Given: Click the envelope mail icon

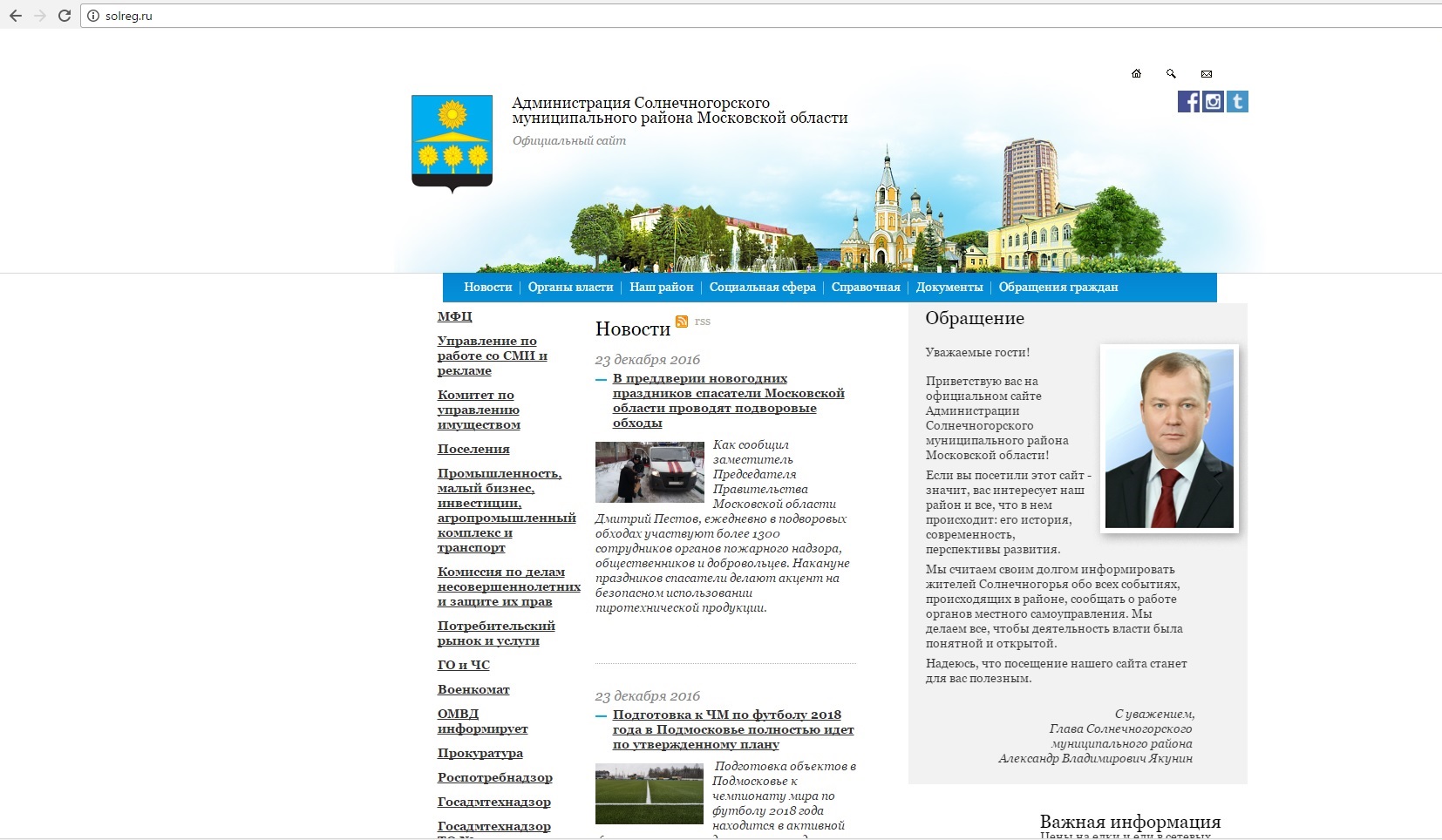Looking at the screenshot, I should (x=1207, y=73).
